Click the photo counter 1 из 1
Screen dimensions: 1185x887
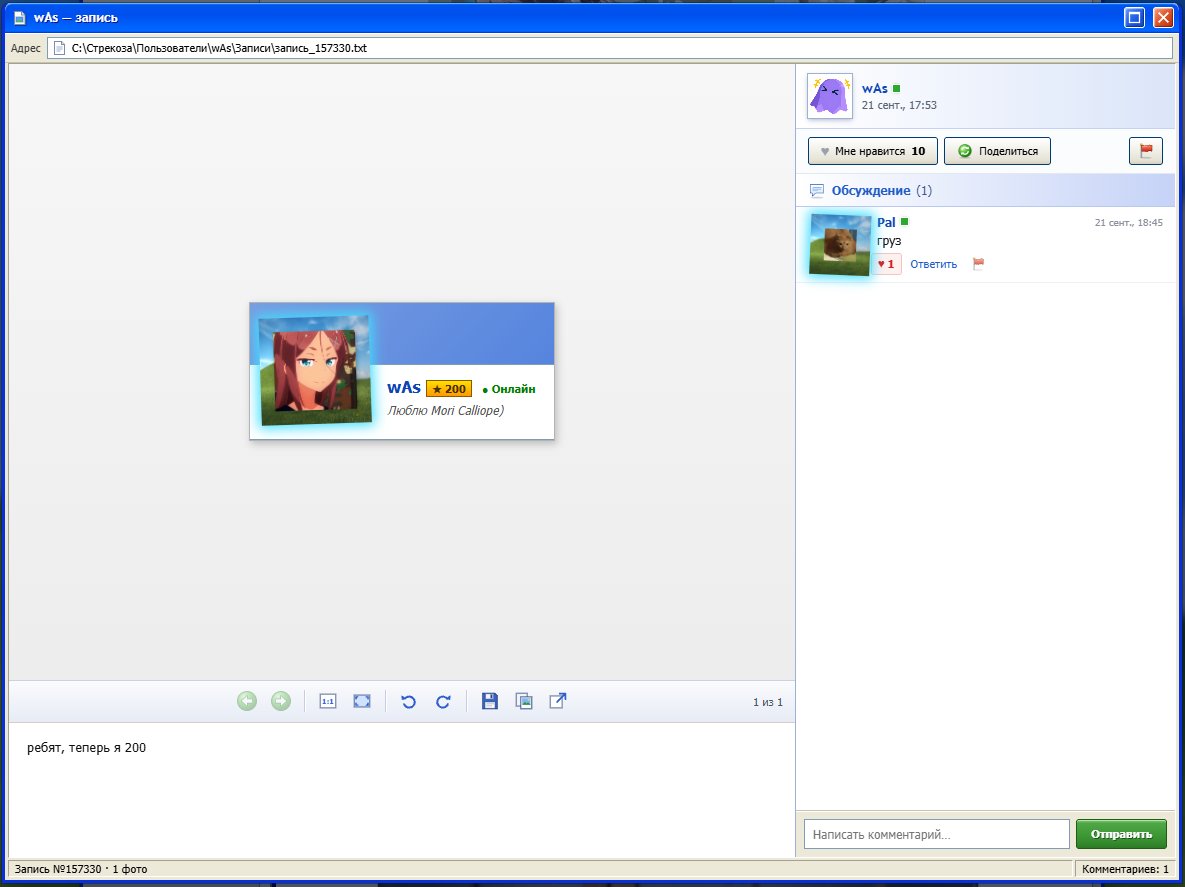(768, 702)
